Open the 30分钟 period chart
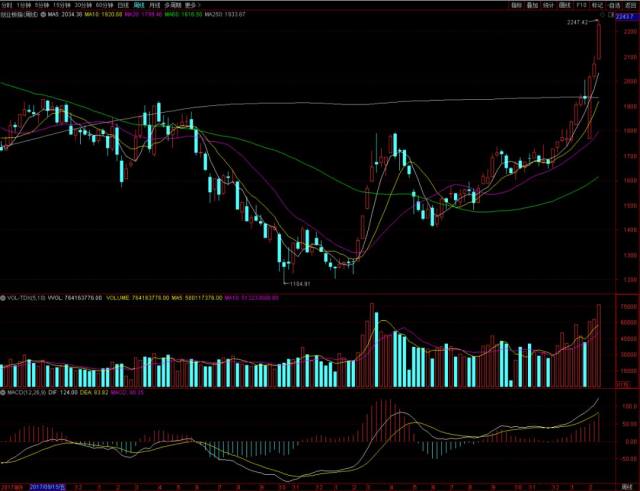The height and width of the screenshot is (491, 640). click(96, 5)
